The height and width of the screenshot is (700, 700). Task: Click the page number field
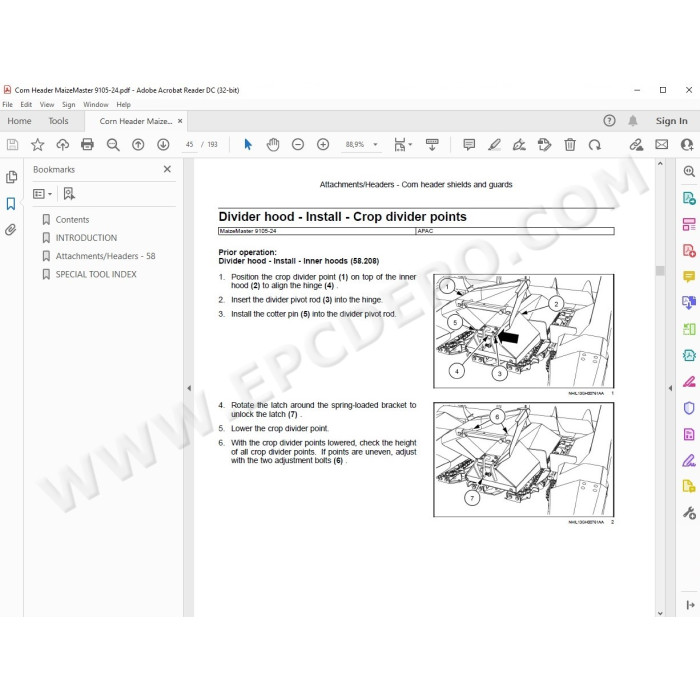pyautogui.click(x=190, y=145)
